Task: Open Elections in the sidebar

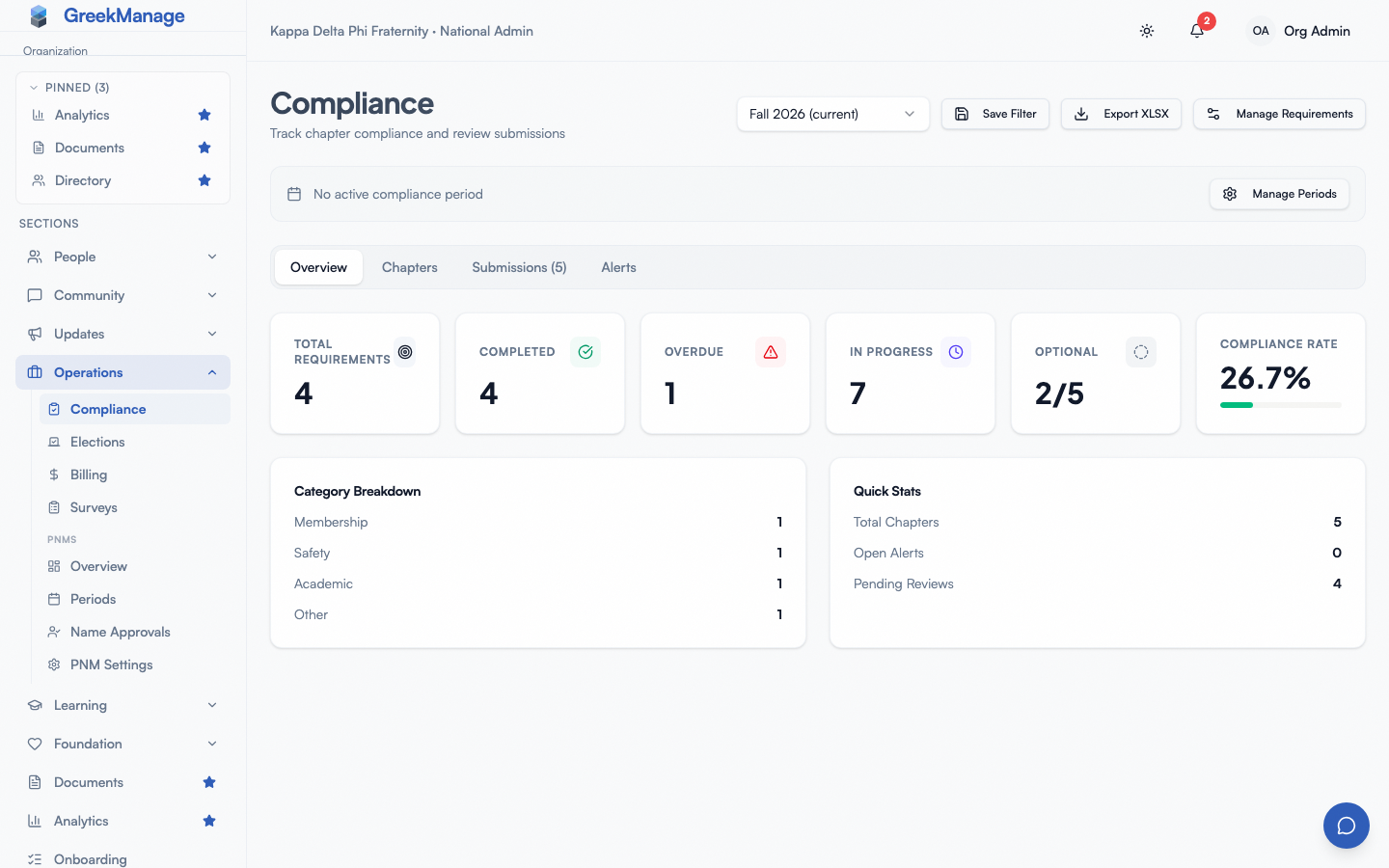Action: click(x=134, y=442)
